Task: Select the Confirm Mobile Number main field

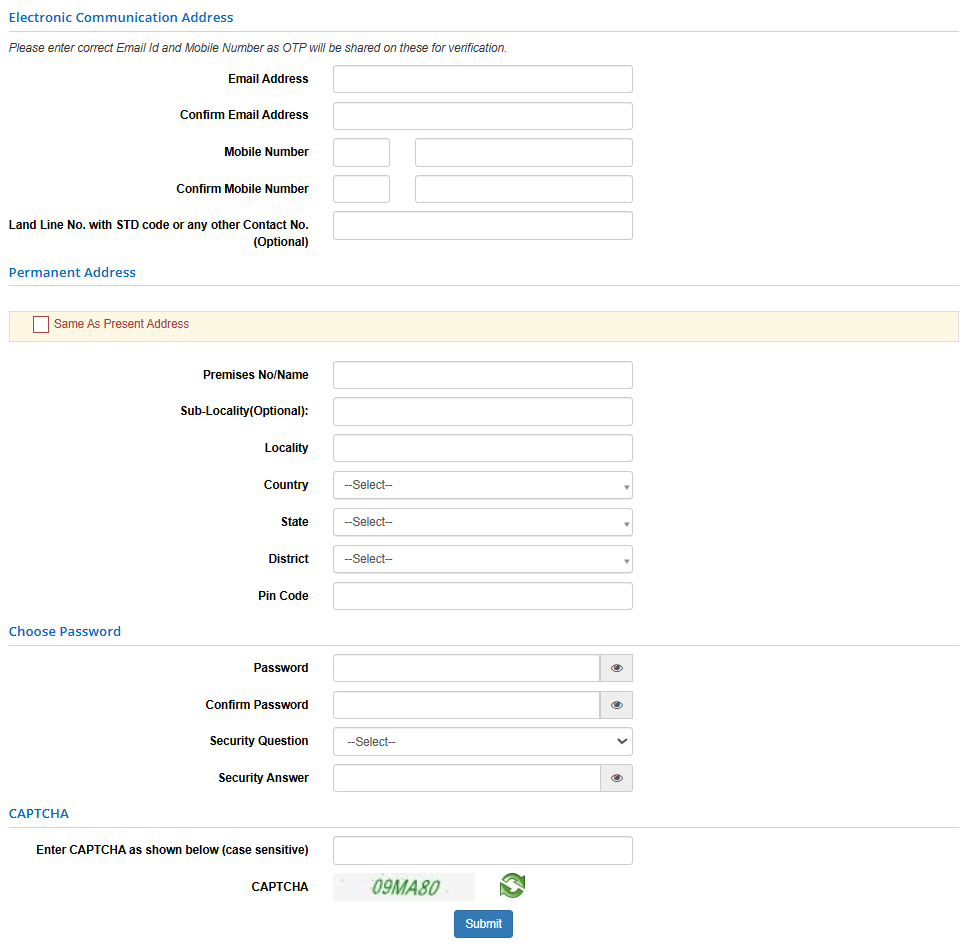Action: (x=523, y=189)
